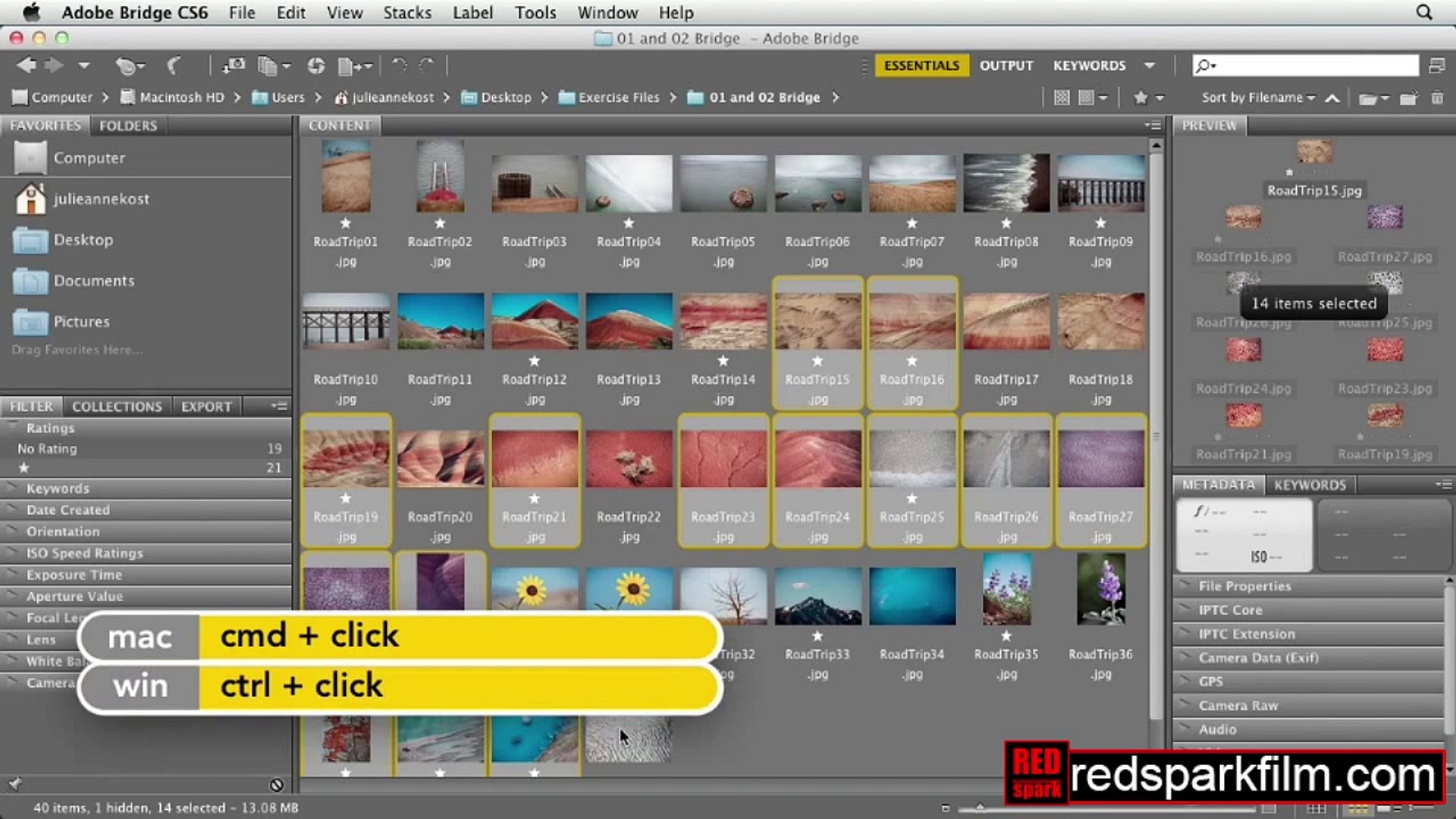Rotate 90° counterclockwise using toolbar icon

(399, 66)
